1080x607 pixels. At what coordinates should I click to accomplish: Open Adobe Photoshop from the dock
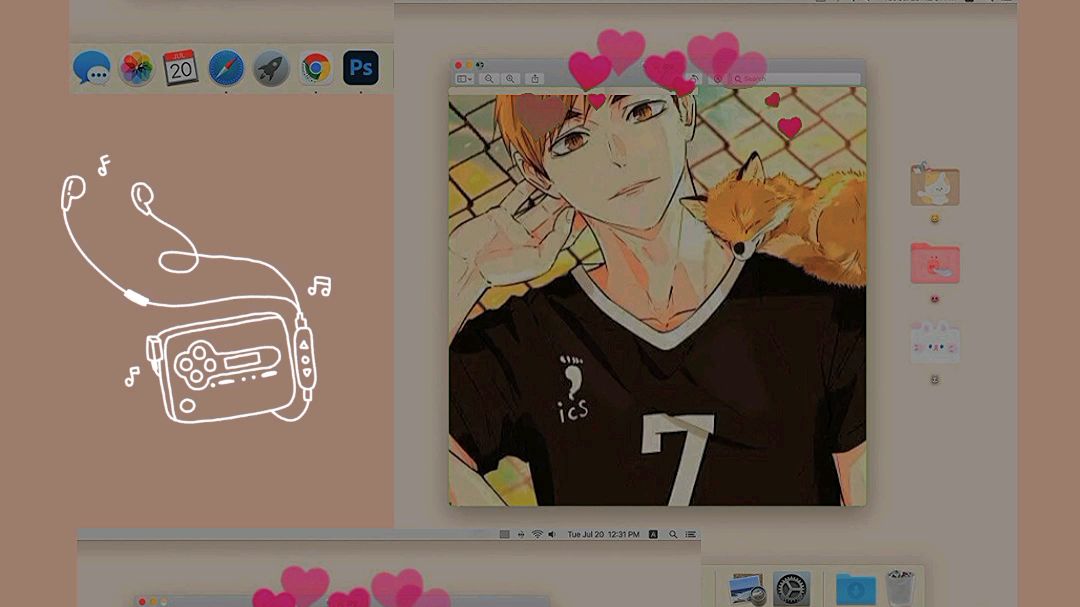point(360,68)
